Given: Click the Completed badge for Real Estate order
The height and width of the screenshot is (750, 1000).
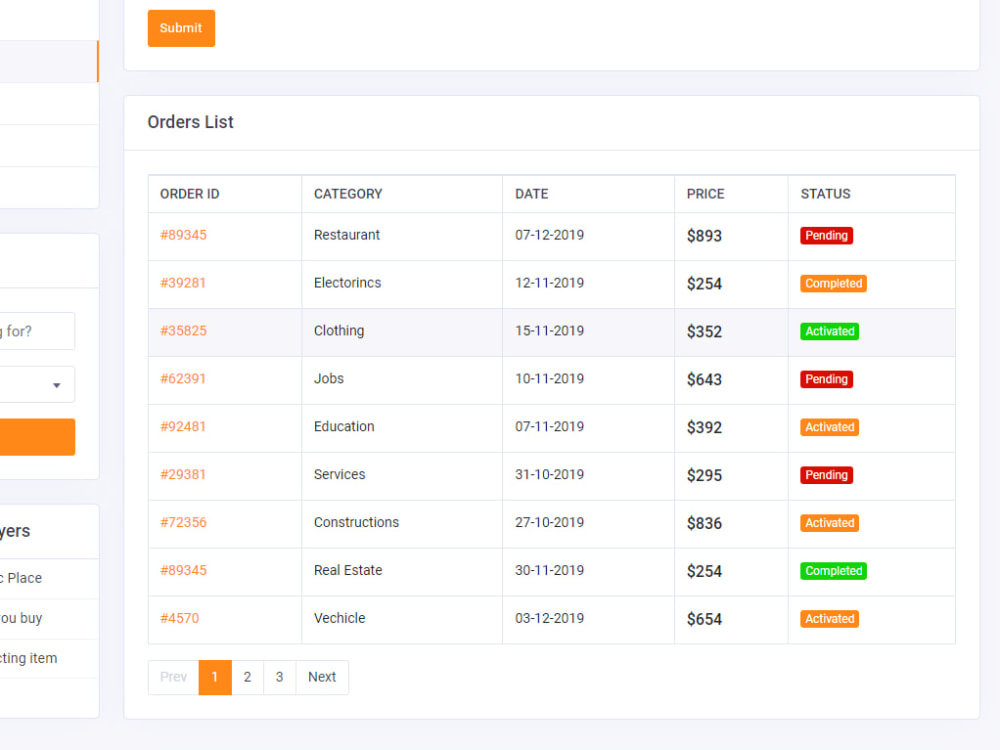Looking at the screenshot, I should (x=834, y=571).
